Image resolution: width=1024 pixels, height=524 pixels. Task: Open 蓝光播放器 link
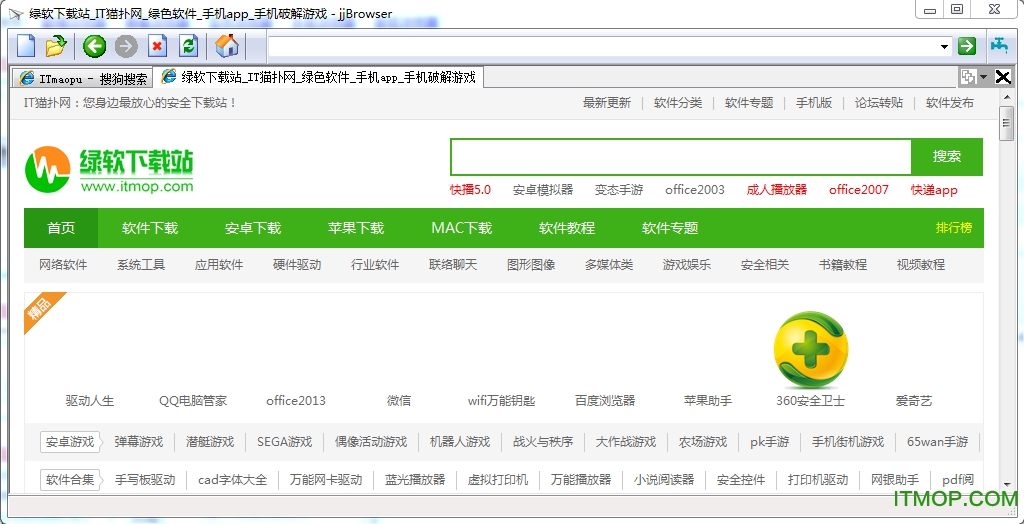point(415,480)
